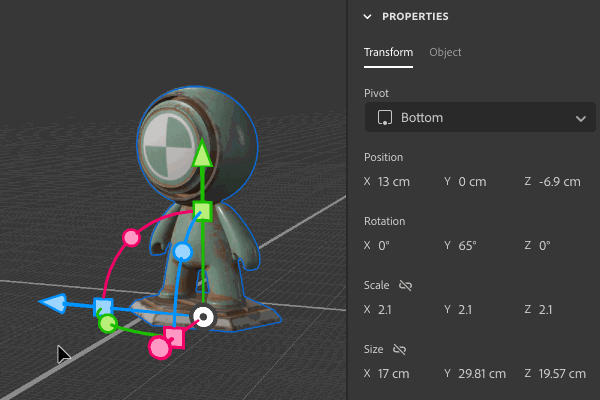Open the Pivot Bottom dropdown
Screen dimensions: 600x400
[x=480, y=118]
